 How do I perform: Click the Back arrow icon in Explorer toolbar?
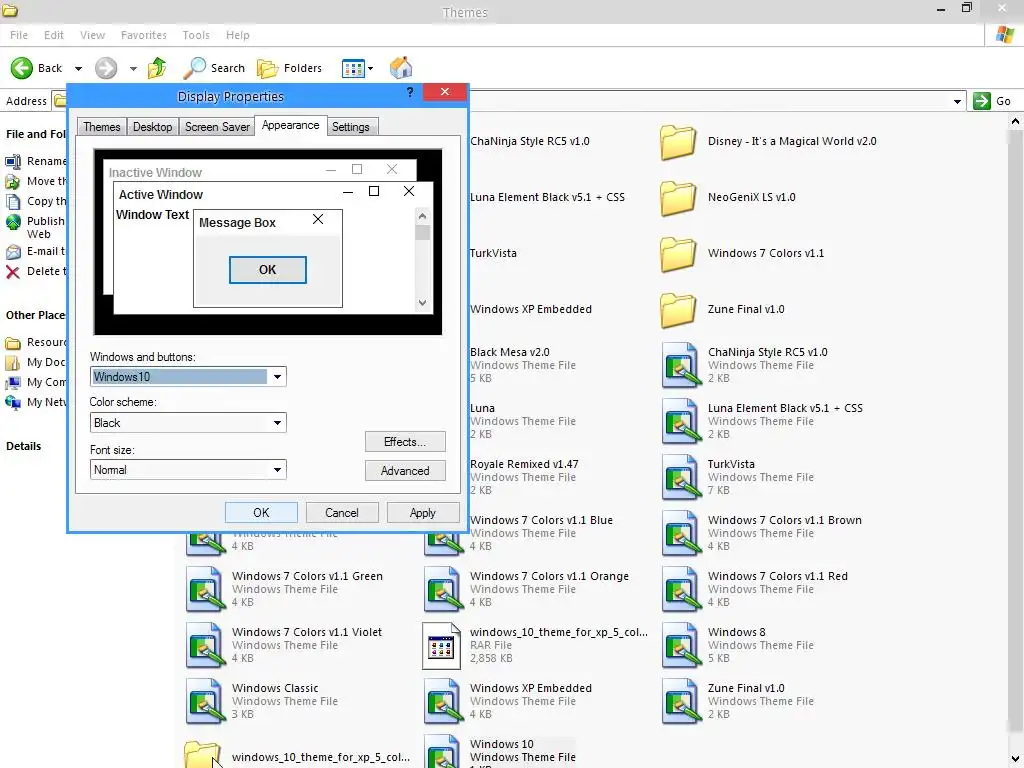pyautogui.click(x=22, y=68)
